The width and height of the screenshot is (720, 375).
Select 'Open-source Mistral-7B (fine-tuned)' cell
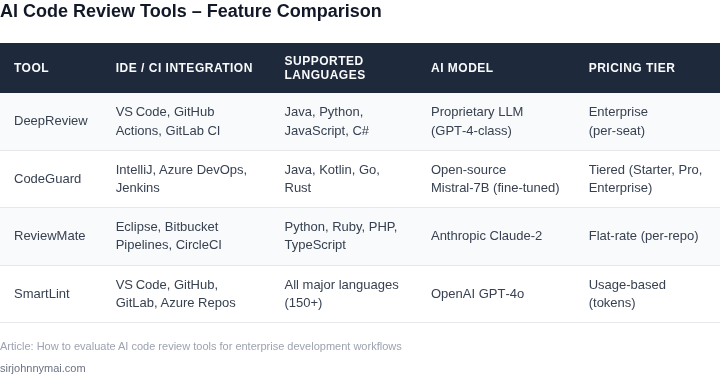click(496, 179)
